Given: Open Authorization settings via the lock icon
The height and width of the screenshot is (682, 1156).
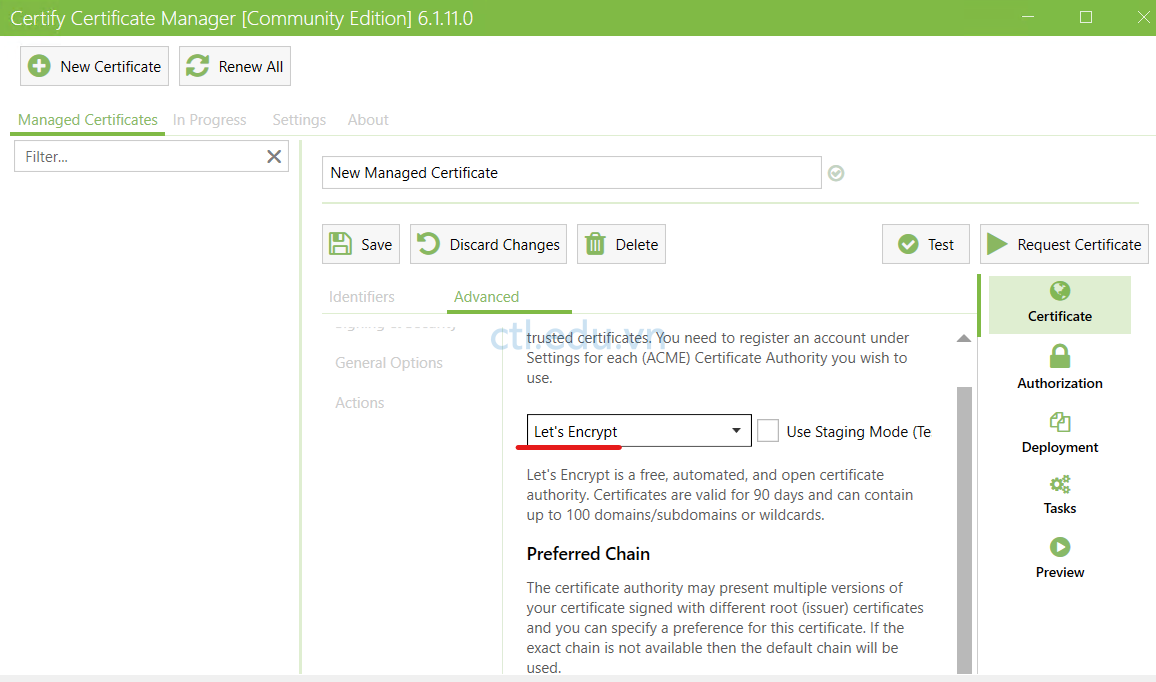Looking at the screenshot, I should (1059, 355).
